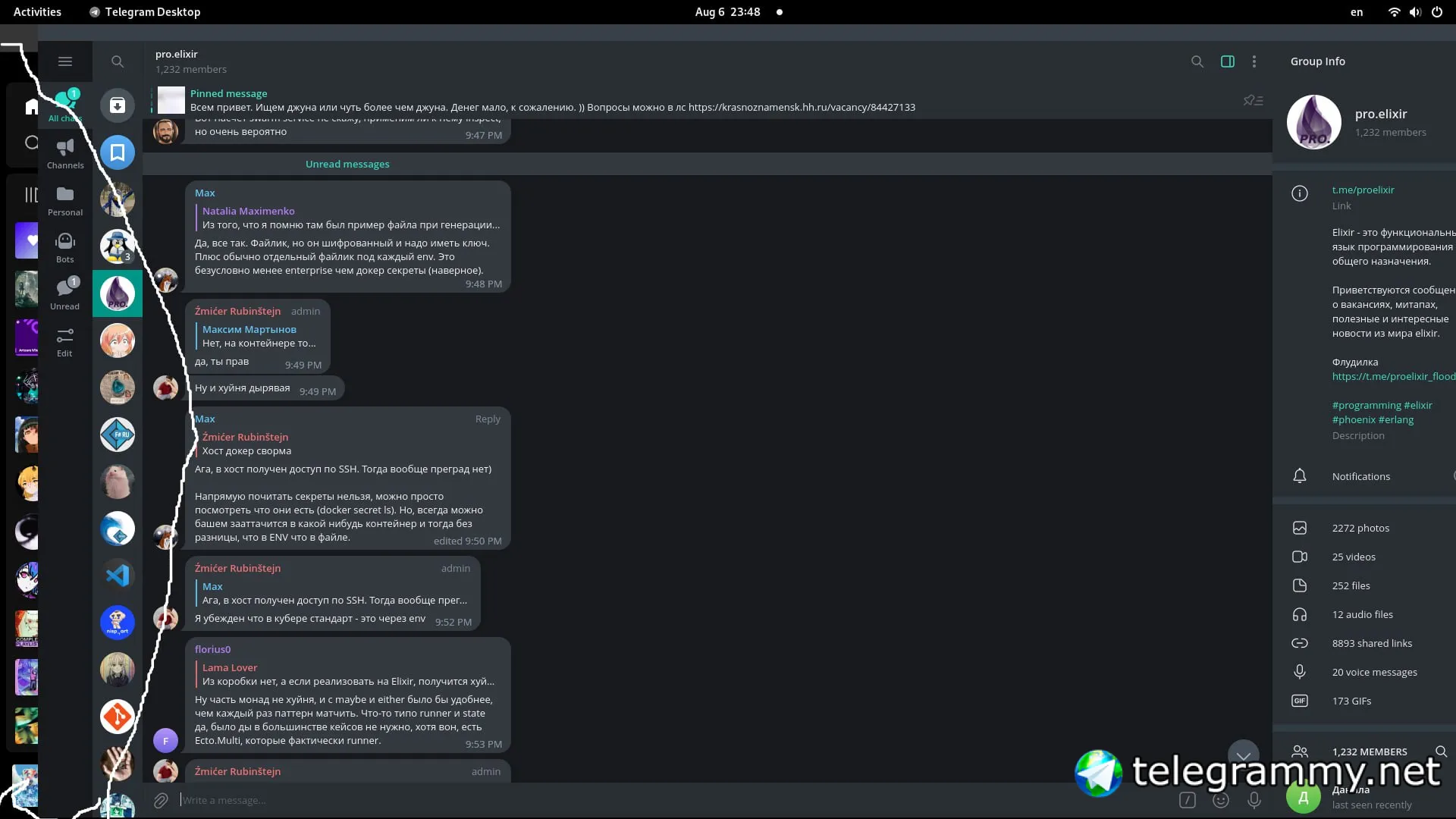Select the Personal folder tab
The width and height of the screenshot is (1456, 819).
65,200
